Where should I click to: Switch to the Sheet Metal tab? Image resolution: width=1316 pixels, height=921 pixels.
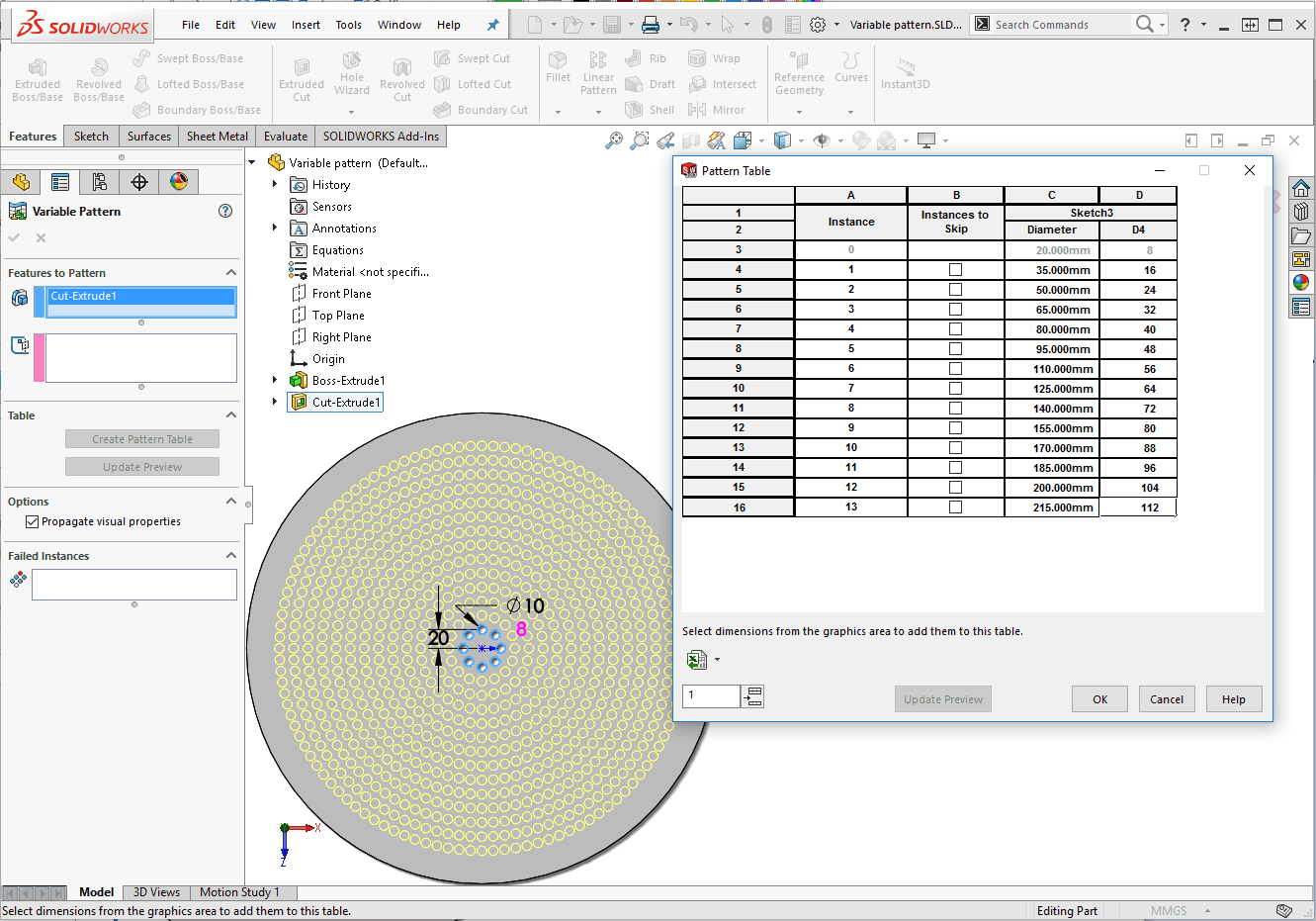[217, 137]
